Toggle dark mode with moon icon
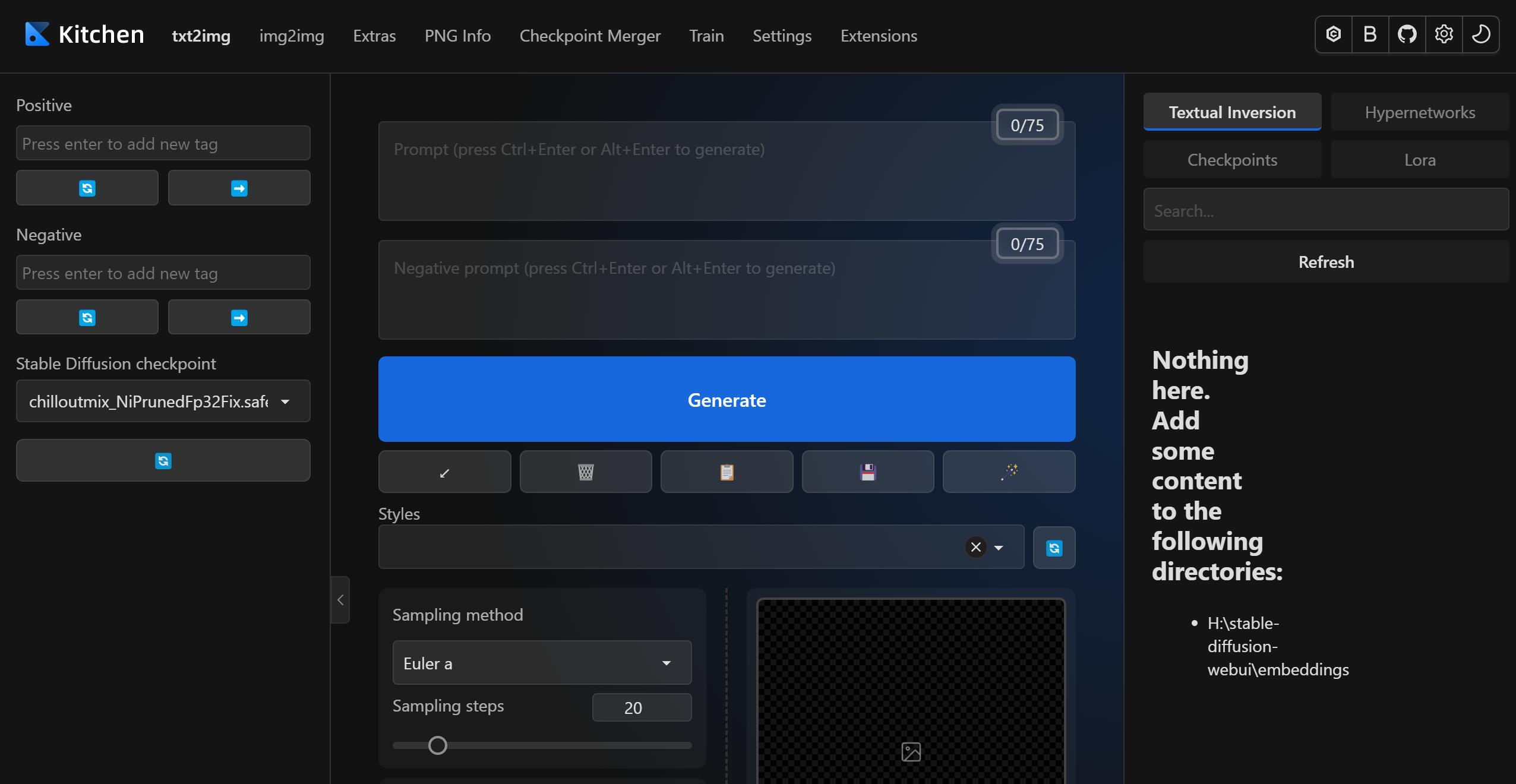Viewport: 1516px width, 784px height. pyautogui.click(x=1480, y=34)
